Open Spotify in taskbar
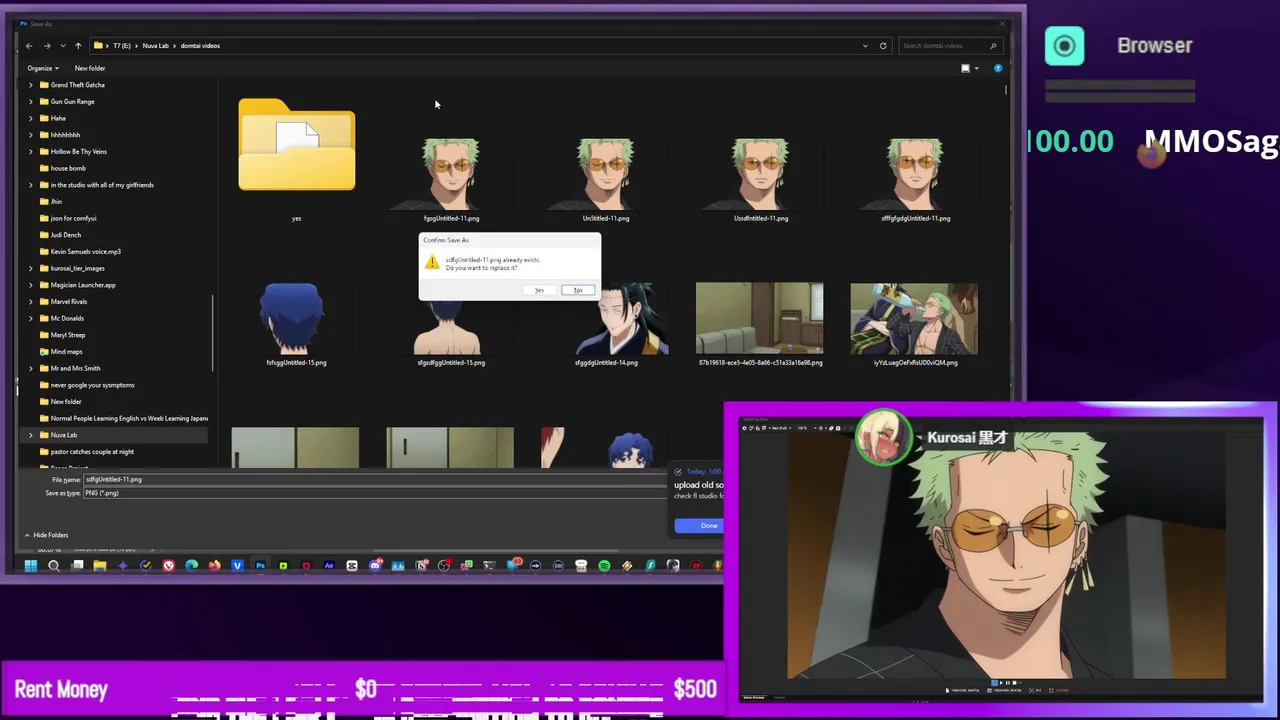 [604, 566]
